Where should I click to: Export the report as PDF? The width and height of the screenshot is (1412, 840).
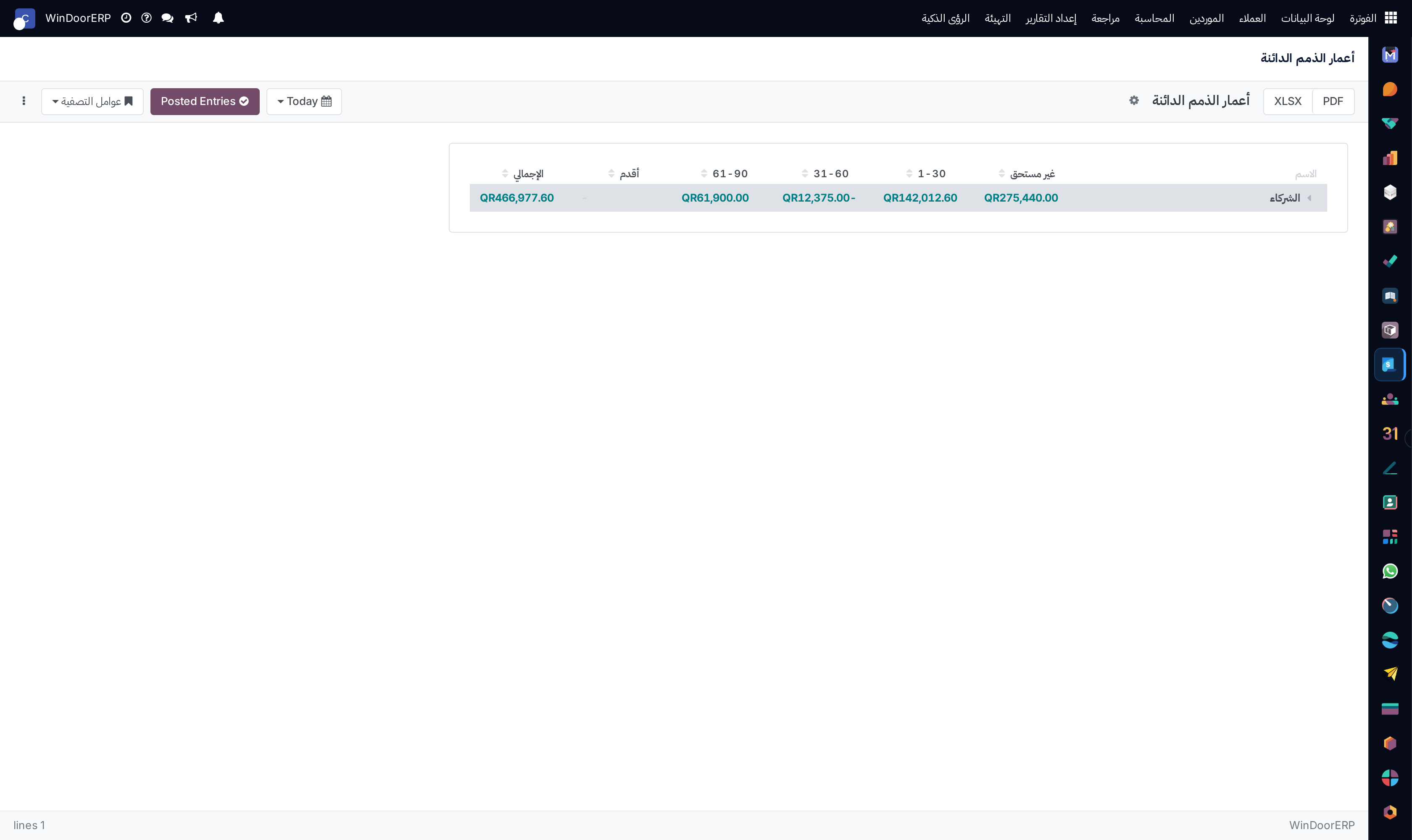tap(1333, 101)
